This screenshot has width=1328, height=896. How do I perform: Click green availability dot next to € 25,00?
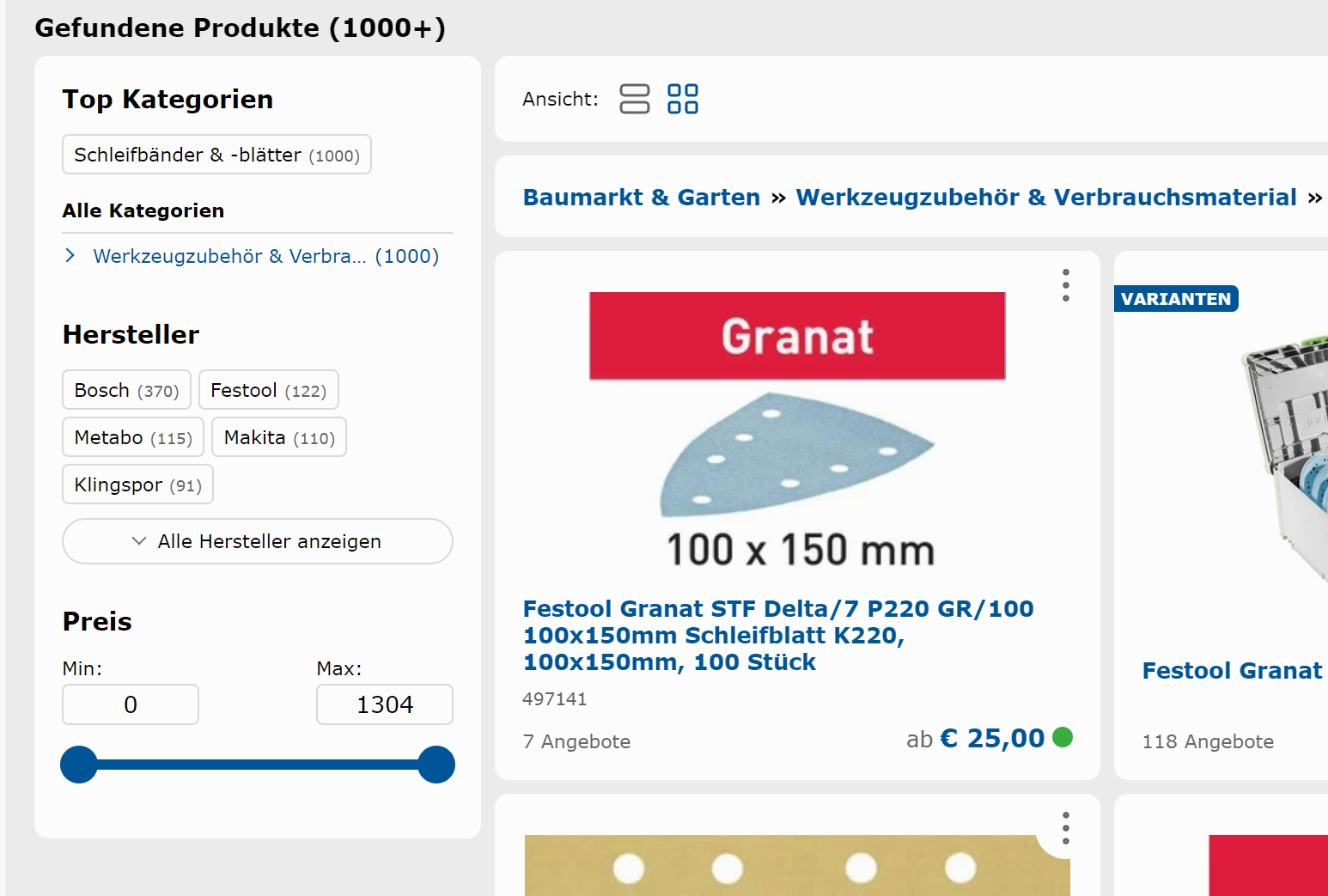click(1063, 737)
